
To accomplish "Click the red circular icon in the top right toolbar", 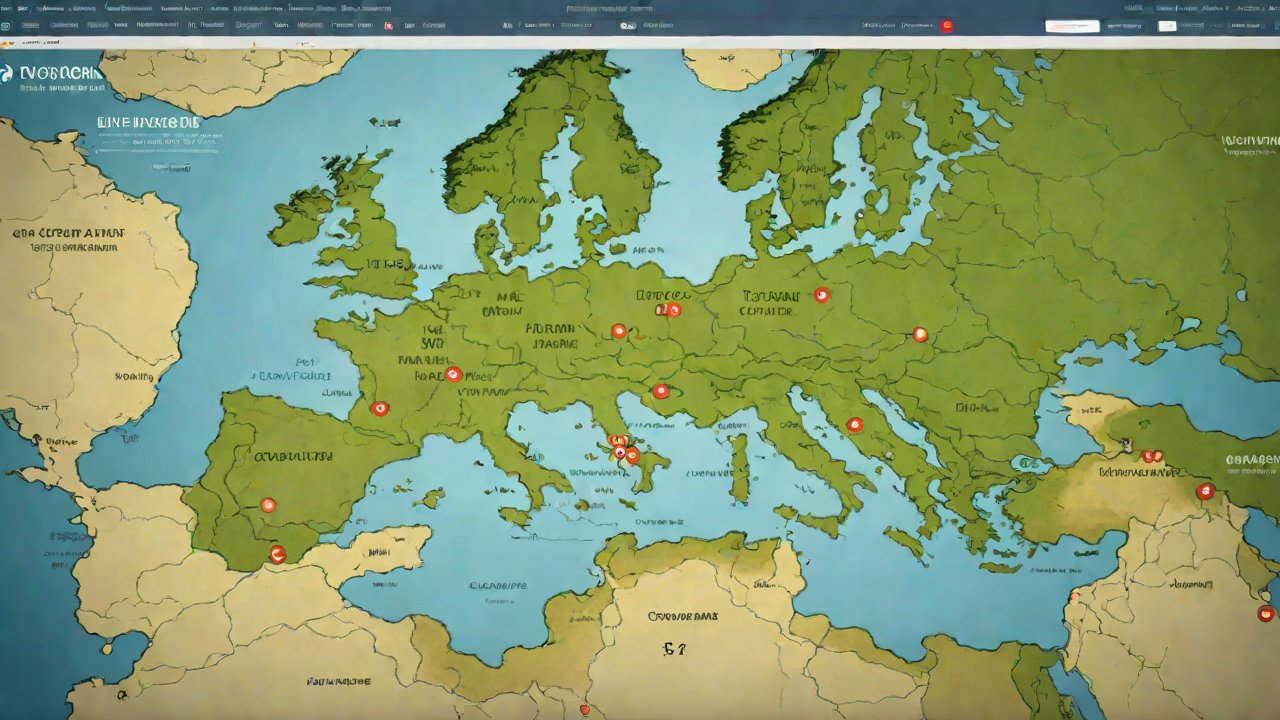I will tap(946, 26).
